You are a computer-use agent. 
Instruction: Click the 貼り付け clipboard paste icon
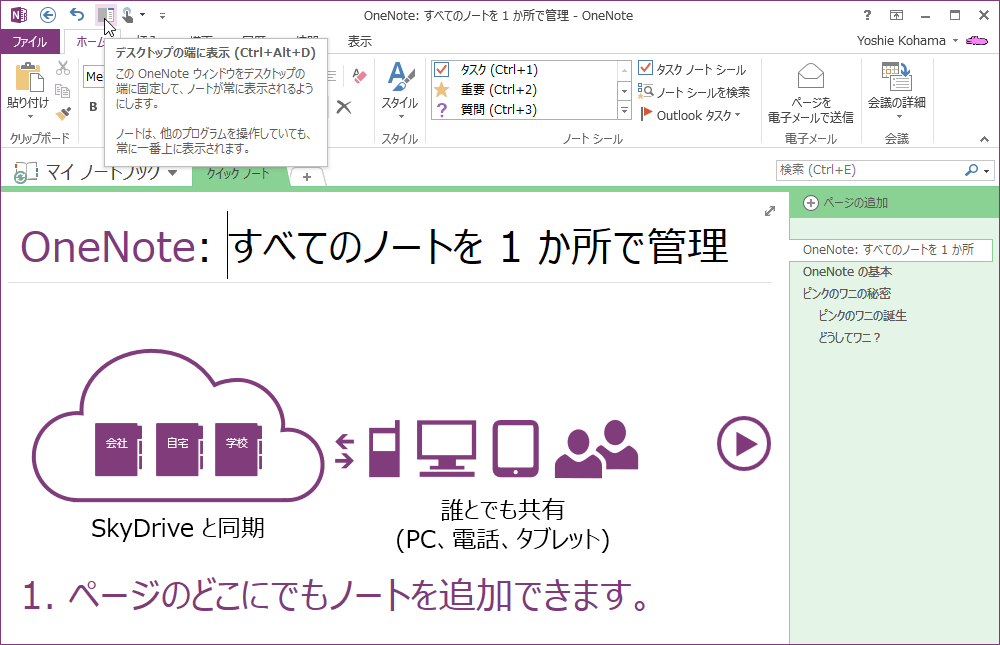(29, 77)
